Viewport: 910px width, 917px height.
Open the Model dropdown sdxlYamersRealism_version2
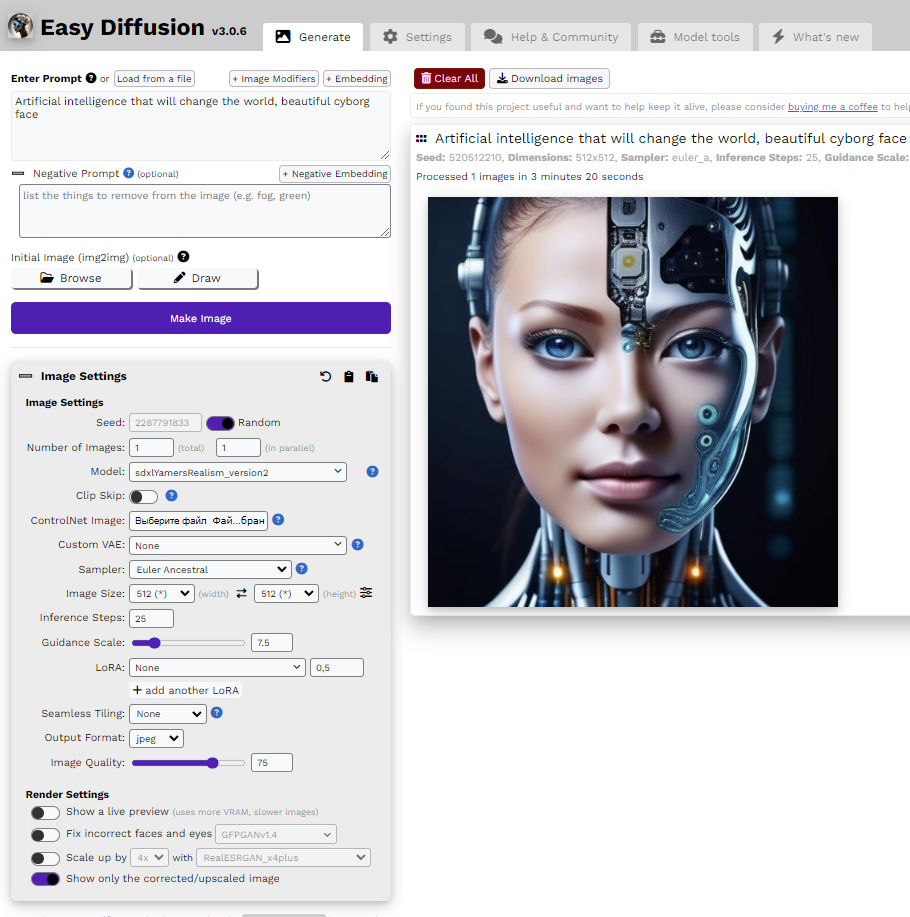[238, 471]
